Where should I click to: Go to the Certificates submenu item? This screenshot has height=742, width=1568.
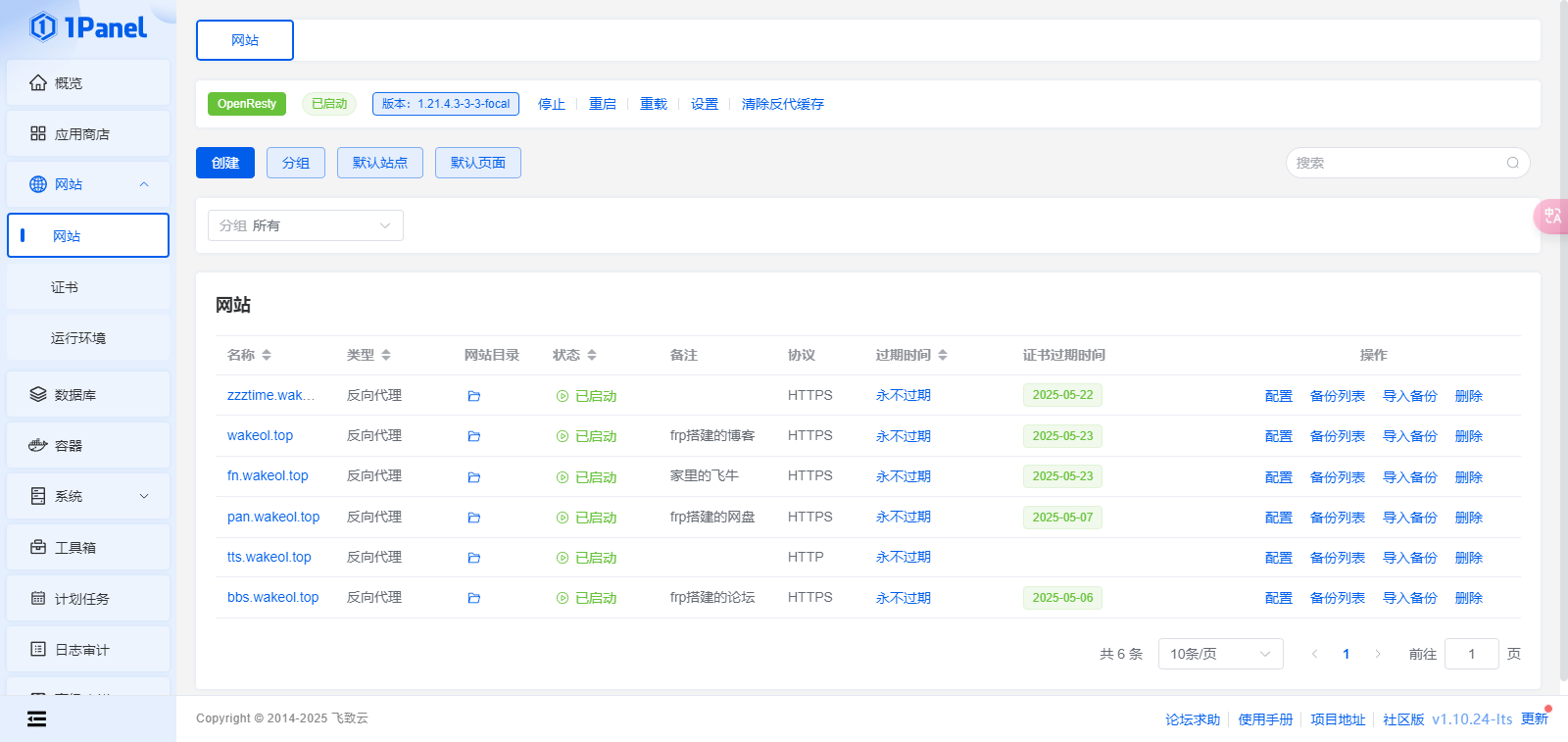[65, 287]
